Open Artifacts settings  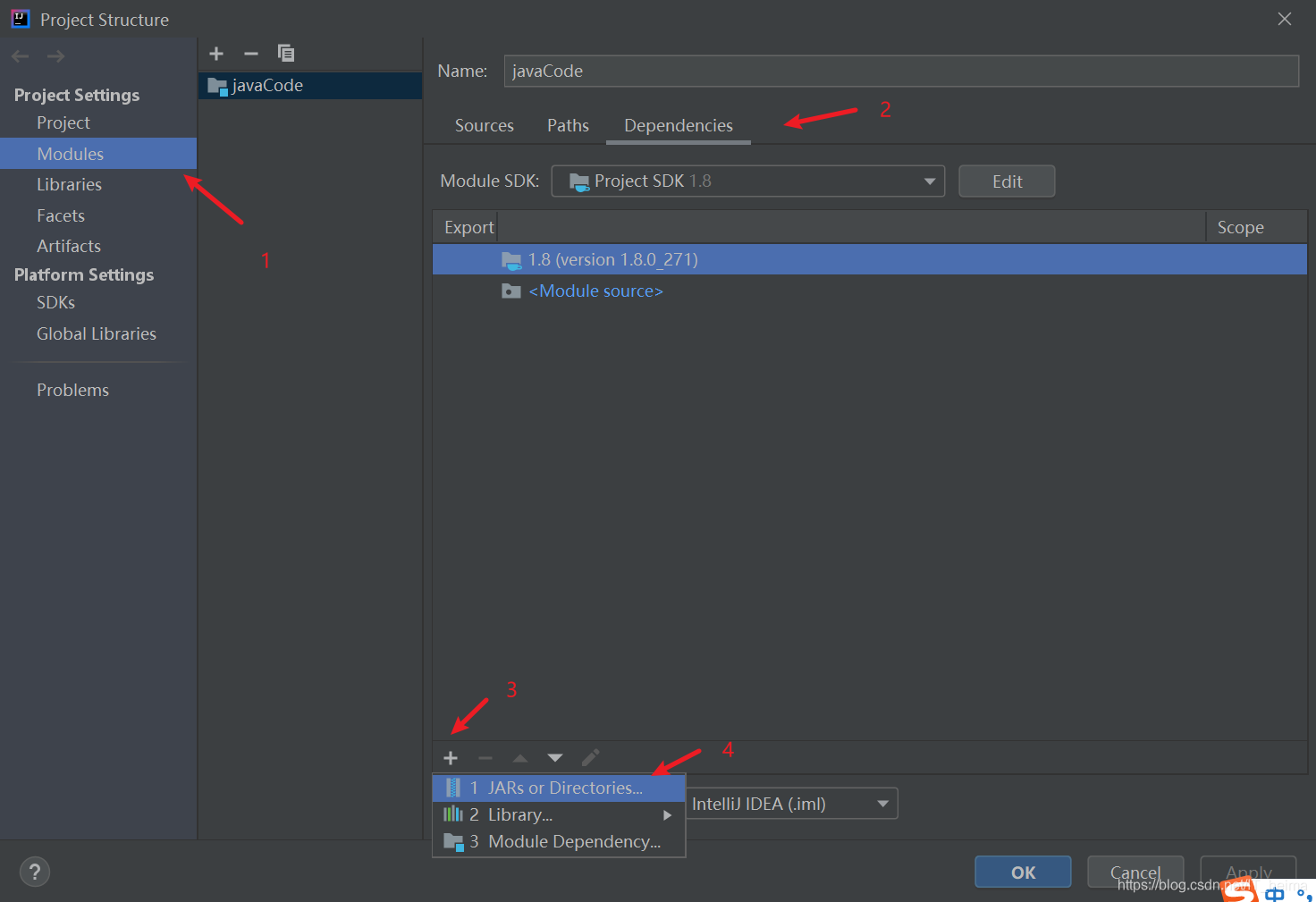pyautogui.click(x=69, y=246)
